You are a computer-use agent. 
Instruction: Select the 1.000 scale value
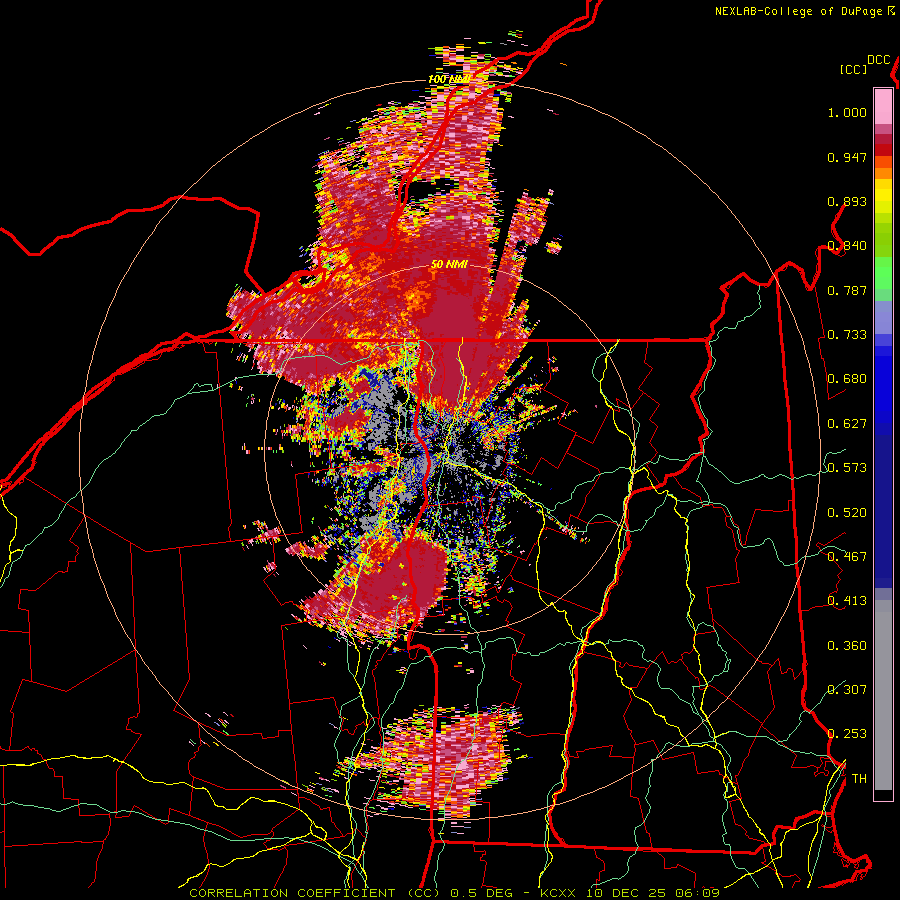coord(847,113)
